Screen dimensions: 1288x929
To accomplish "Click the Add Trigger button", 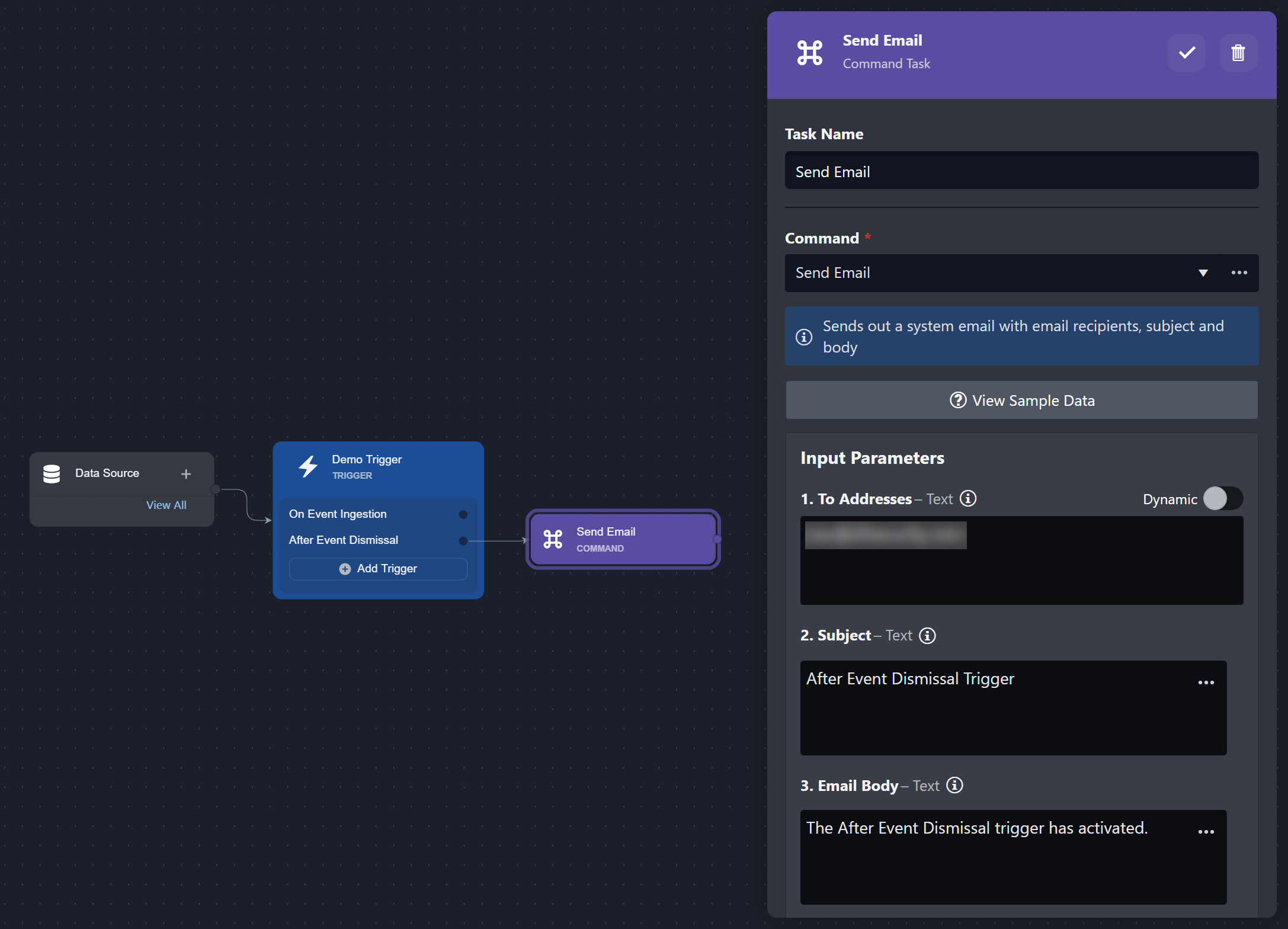I will pyautogui.click(x=378, y=569).
